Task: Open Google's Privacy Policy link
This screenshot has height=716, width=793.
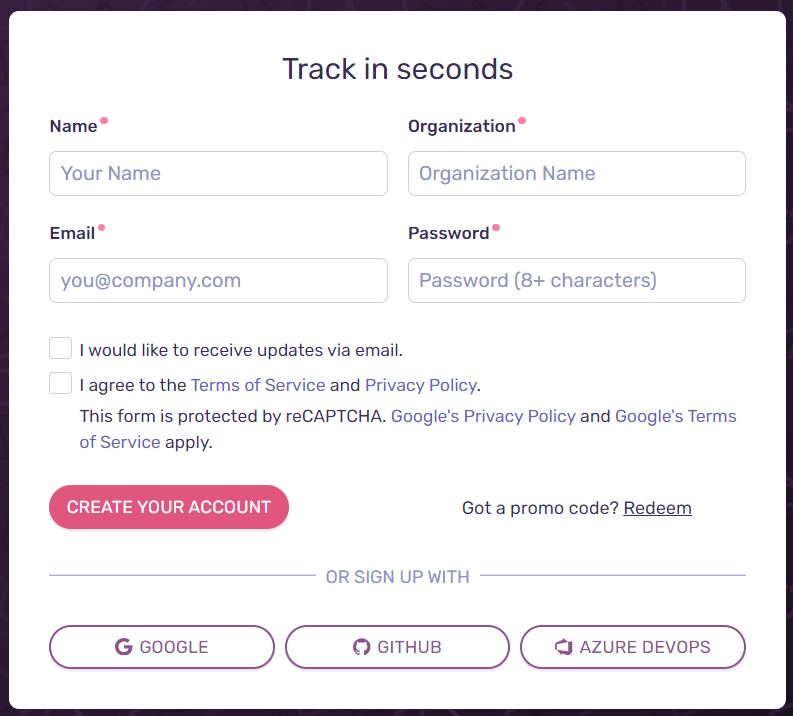Action: click(483, 416)
